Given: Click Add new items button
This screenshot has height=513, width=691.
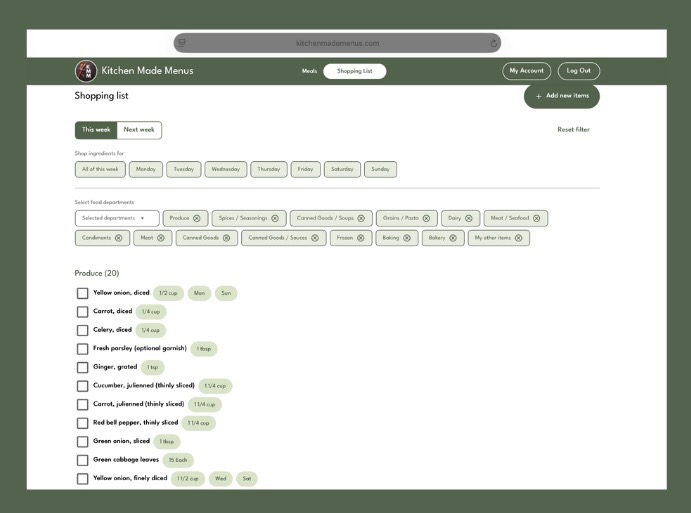Looking at the screenshot, I should [562, 96].
